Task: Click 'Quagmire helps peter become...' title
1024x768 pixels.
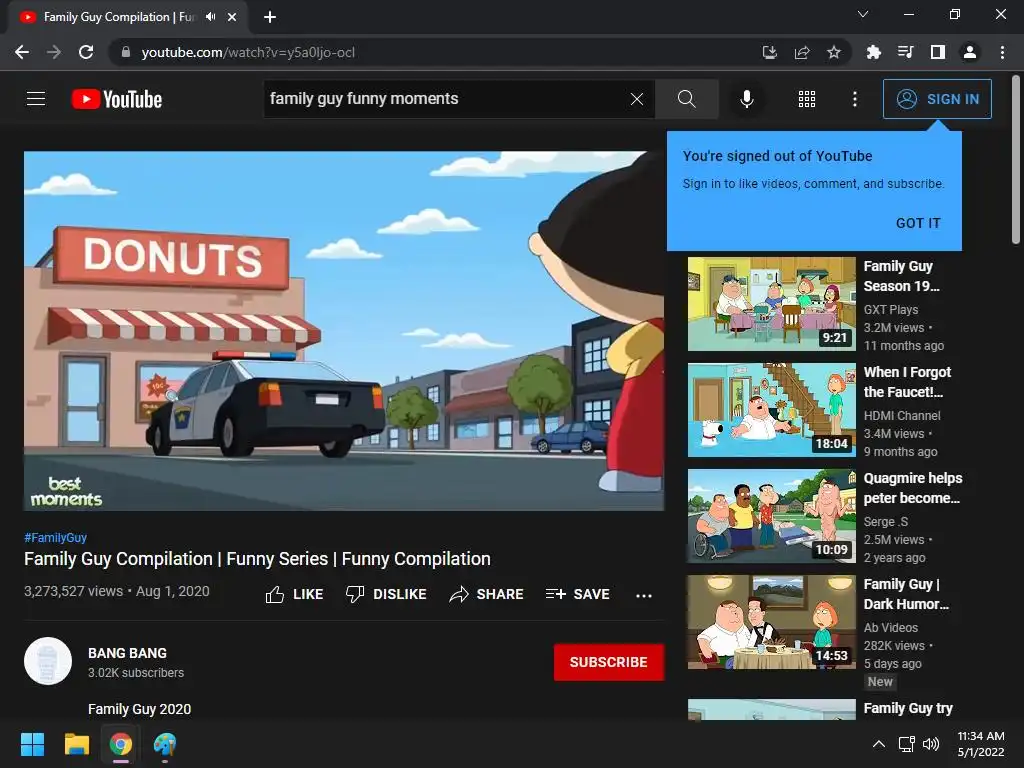Action: tap(913, 488)
